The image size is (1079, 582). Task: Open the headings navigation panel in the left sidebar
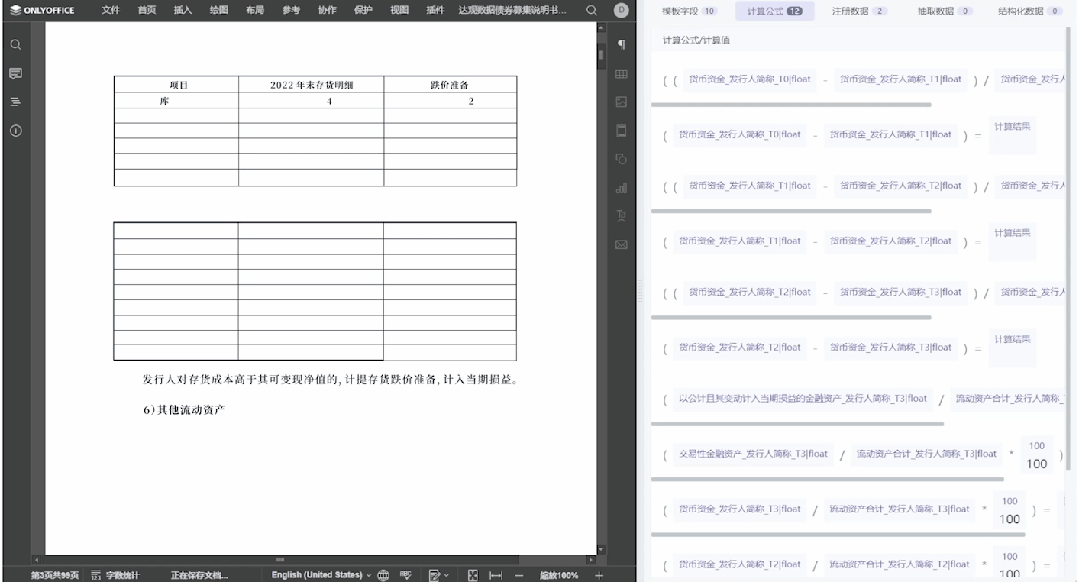pyautogui.click(x=15, y=102)
